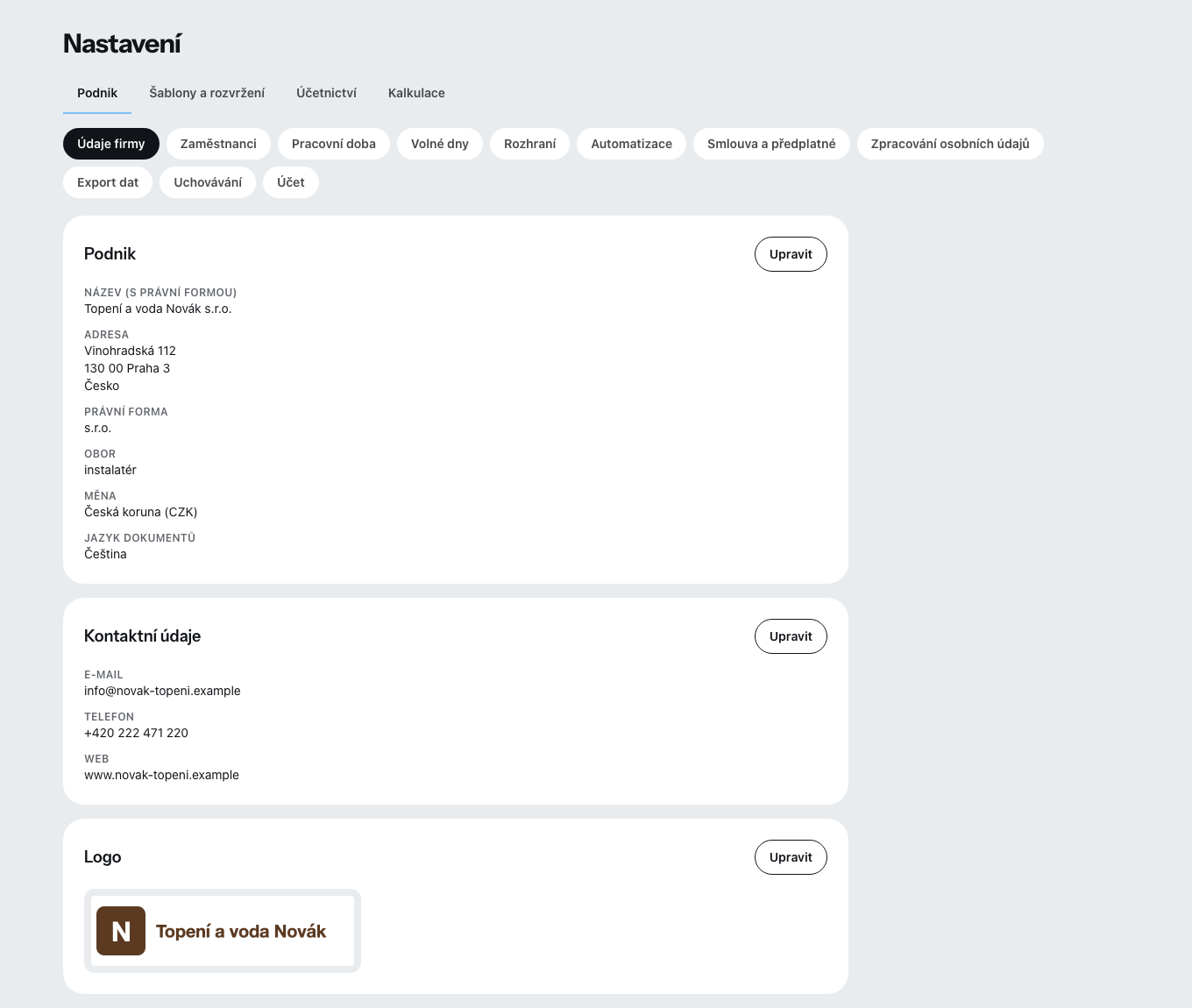Edit the Logo with Upravit

click(x=791, y=857)
